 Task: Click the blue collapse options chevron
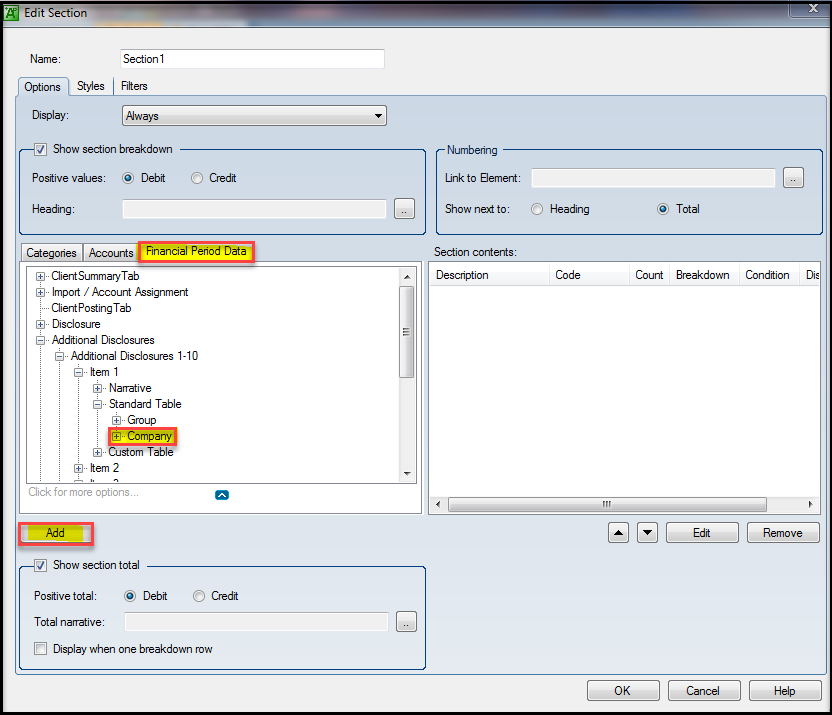pos(222,494)
